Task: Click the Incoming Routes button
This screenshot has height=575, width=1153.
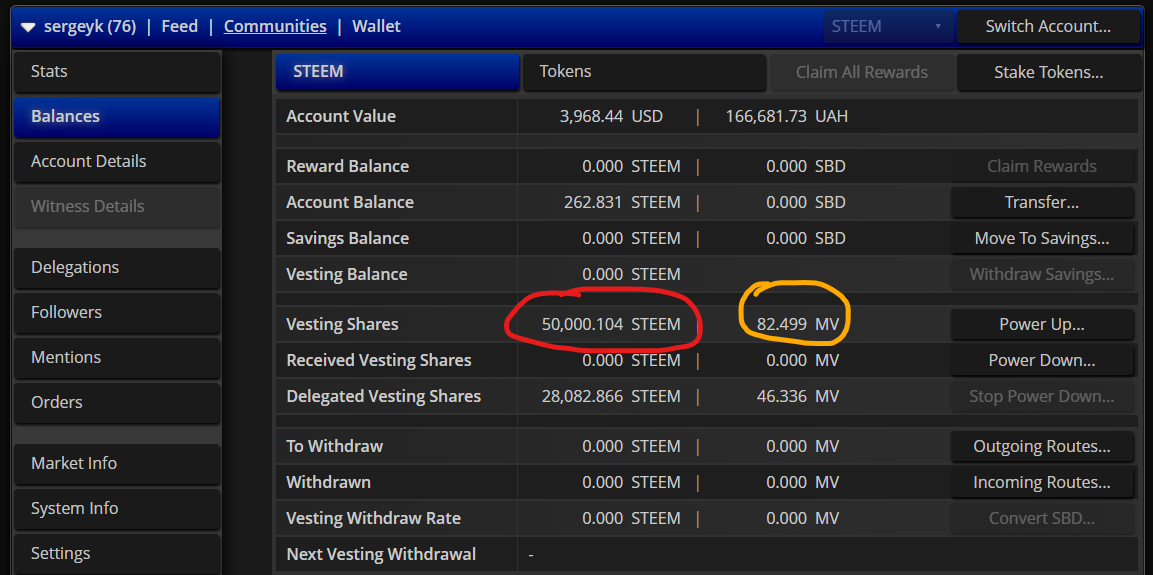Action: coord(1042,482)
